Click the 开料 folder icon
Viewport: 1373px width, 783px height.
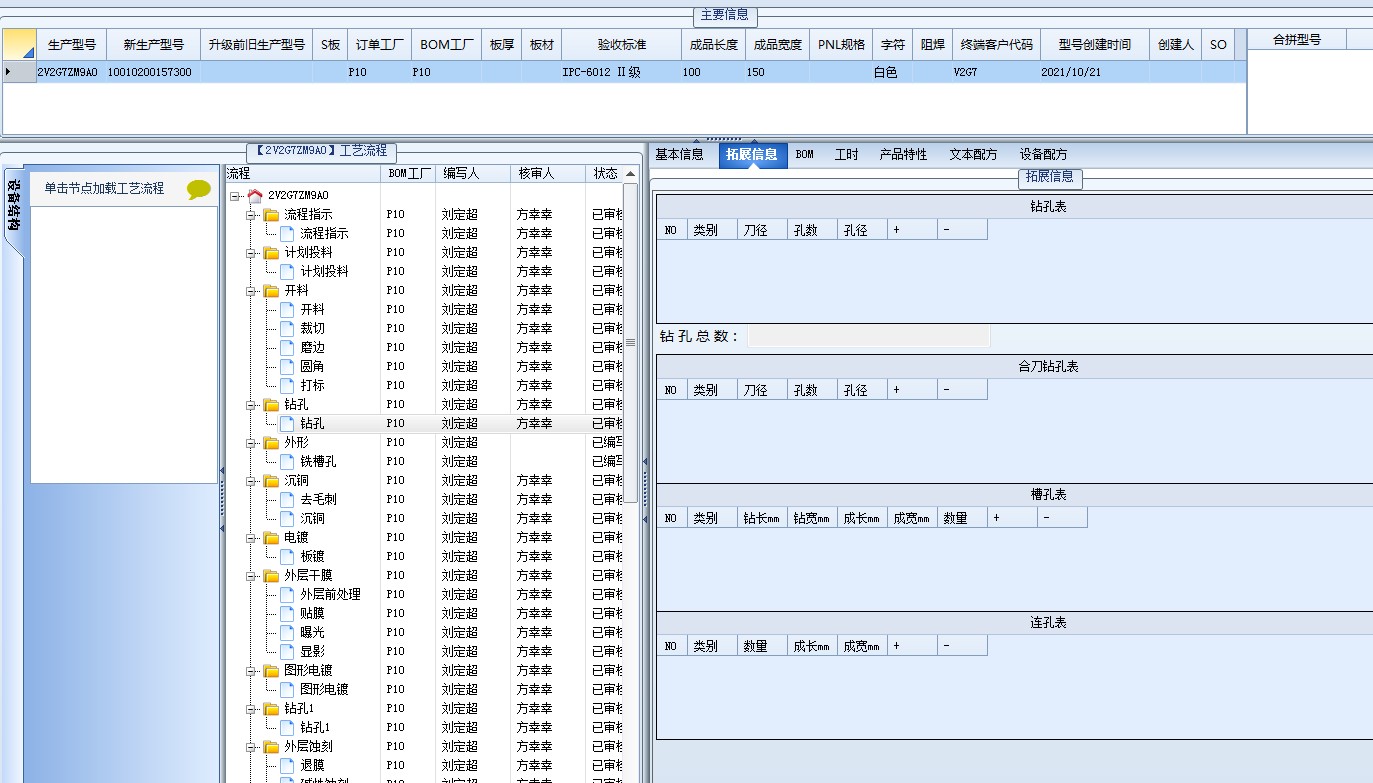[x=271, y=290]
